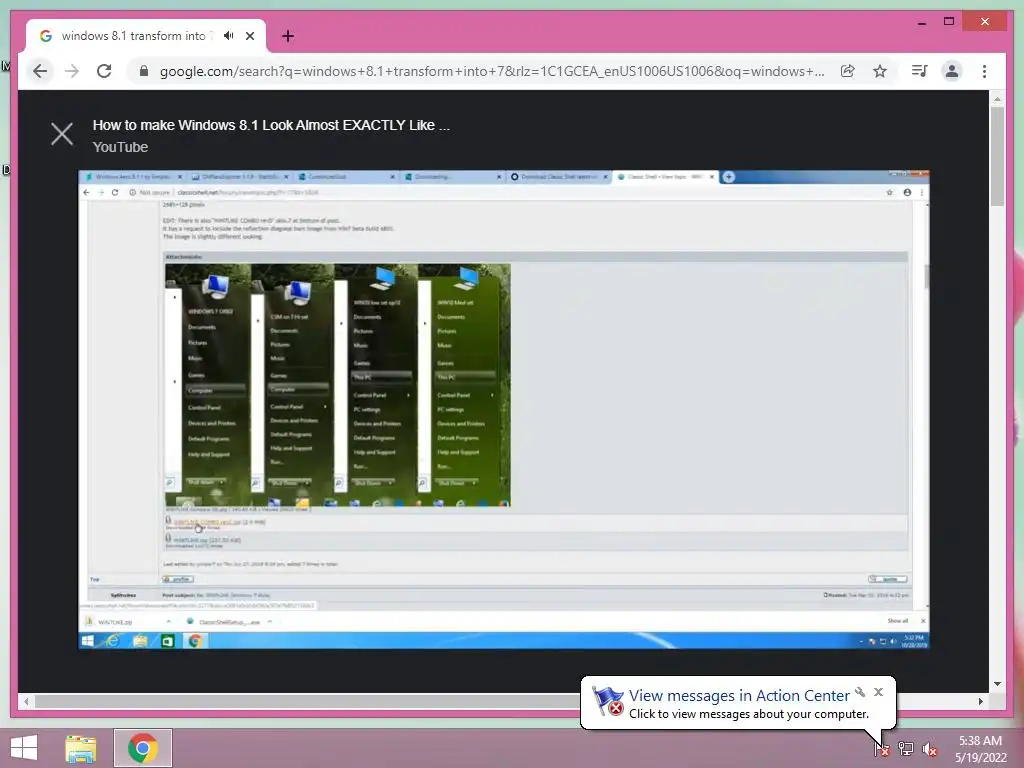Image resolution: width=1024 pixels, height=768 pixels.
Task: Click the Action Center flag icon in balloon
Action: (607, 700)
